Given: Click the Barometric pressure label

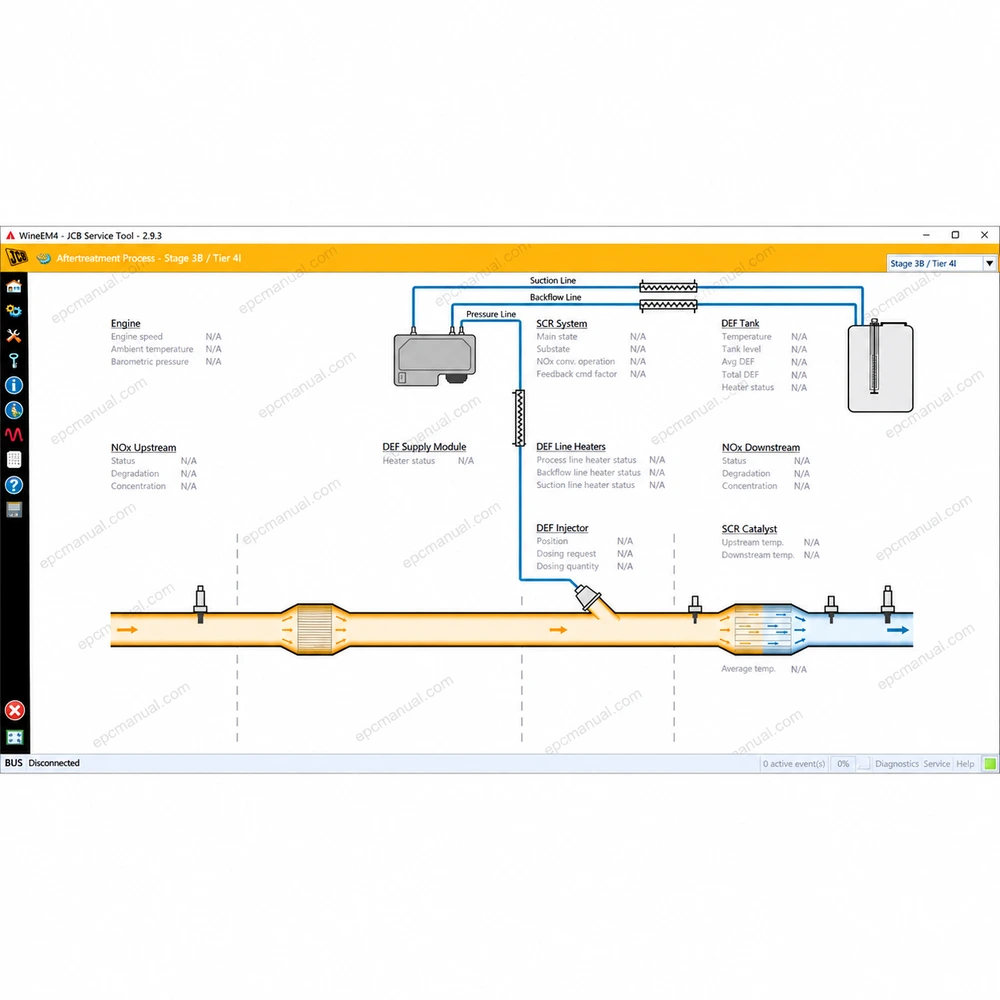Looking at the screenshot, I should tap(150, 362).
